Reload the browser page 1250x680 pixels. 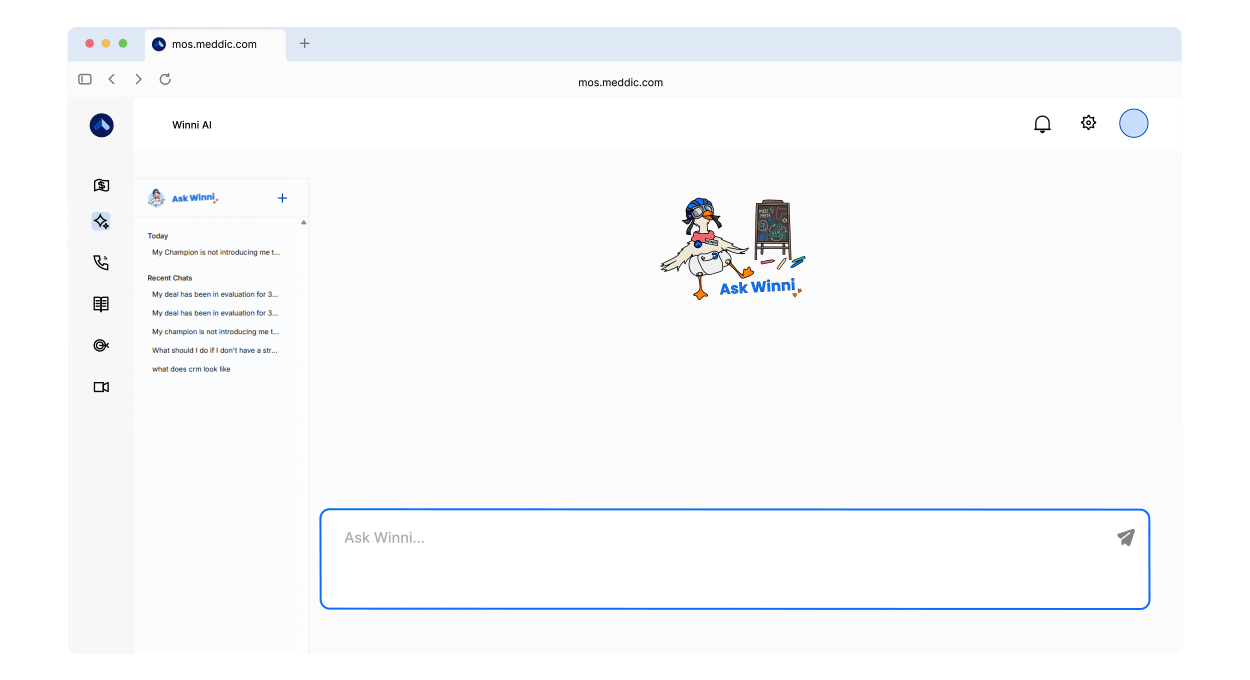[165, 79]
